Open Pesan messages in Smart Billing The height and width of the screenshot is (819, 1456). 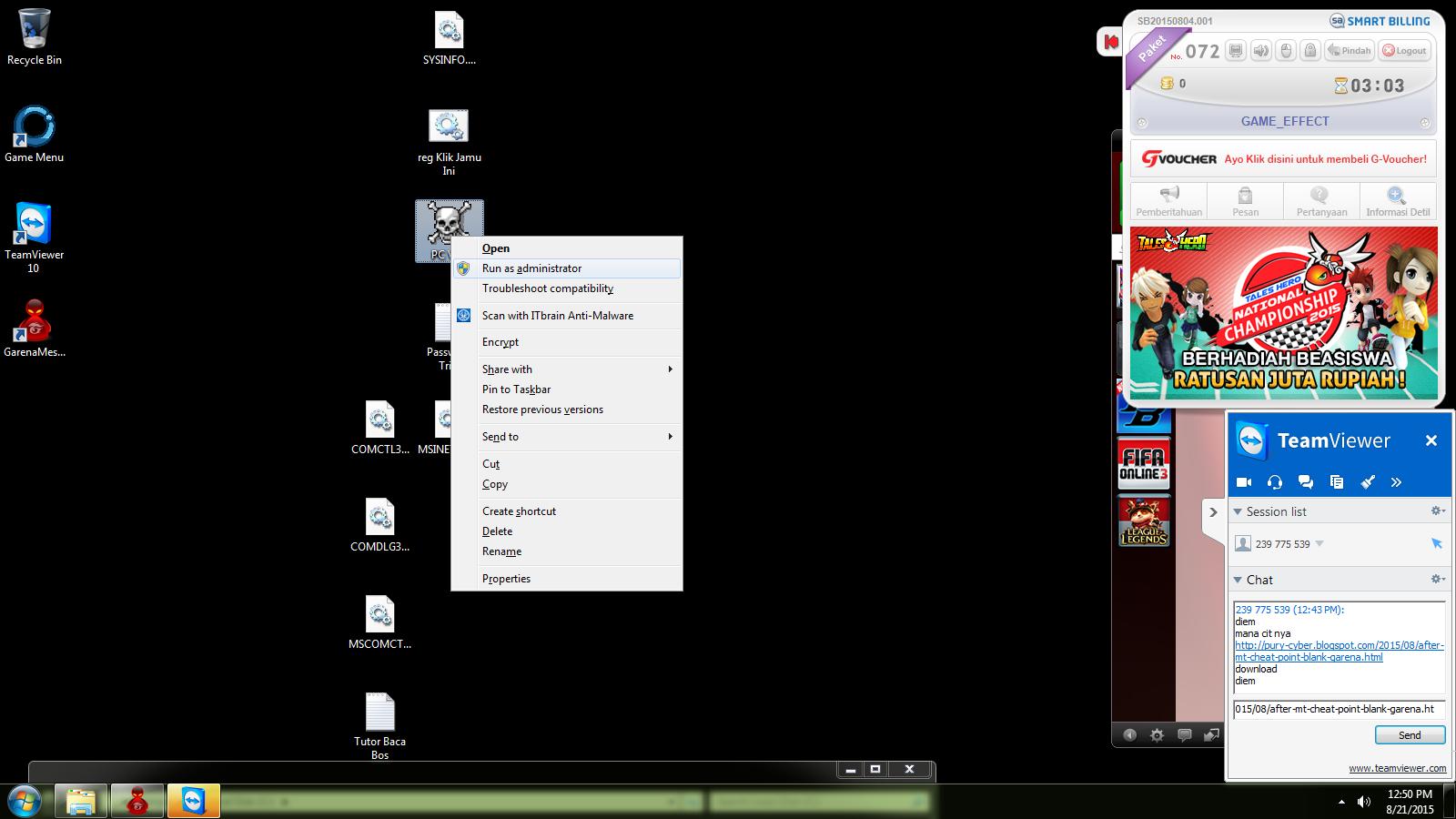(x=1246, y=201)
